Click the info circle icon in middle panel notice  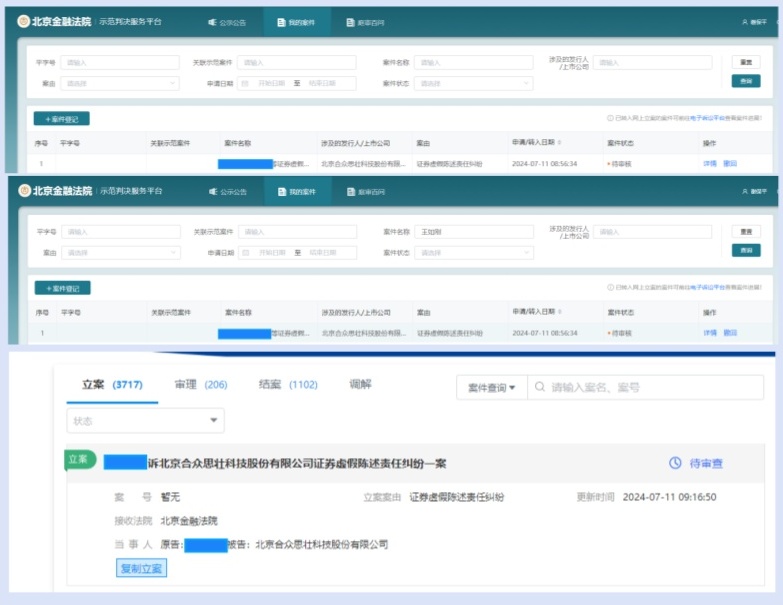pos(610,288)
